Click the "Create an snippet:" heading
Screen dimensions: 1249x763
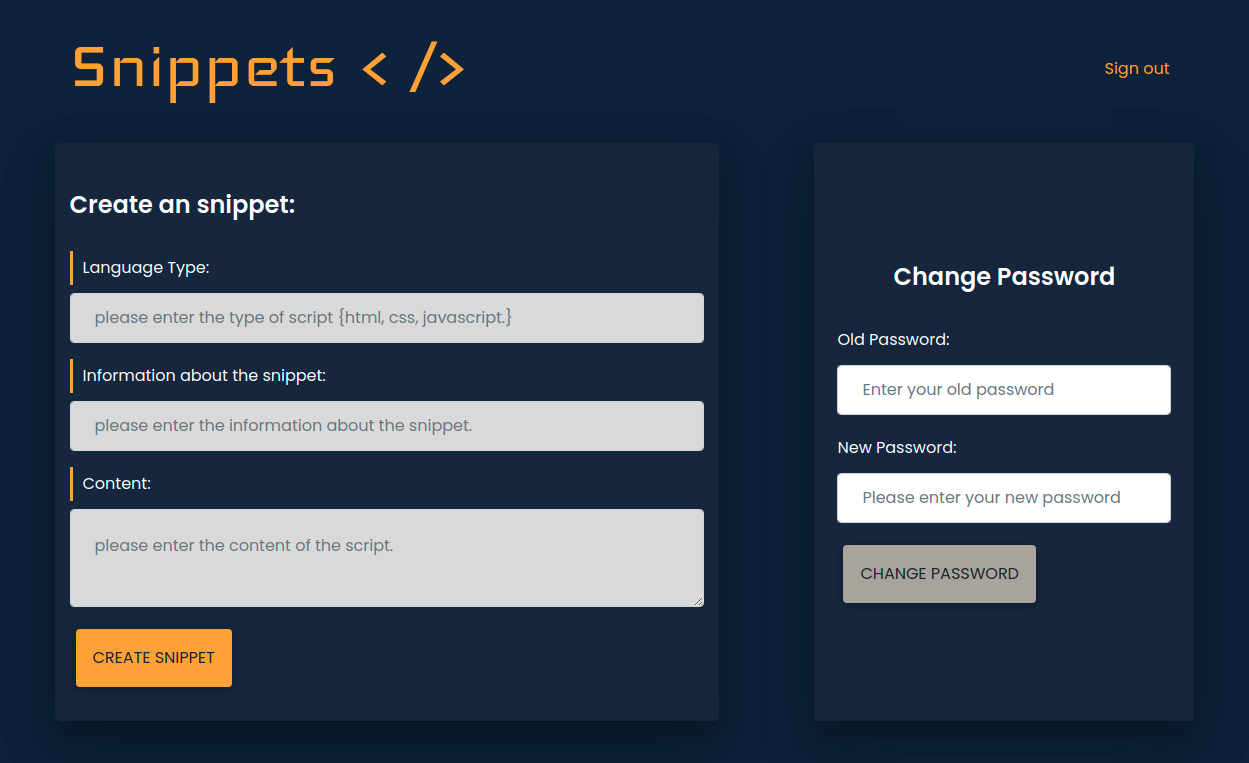pyautogui.click(x=183, y=205)
